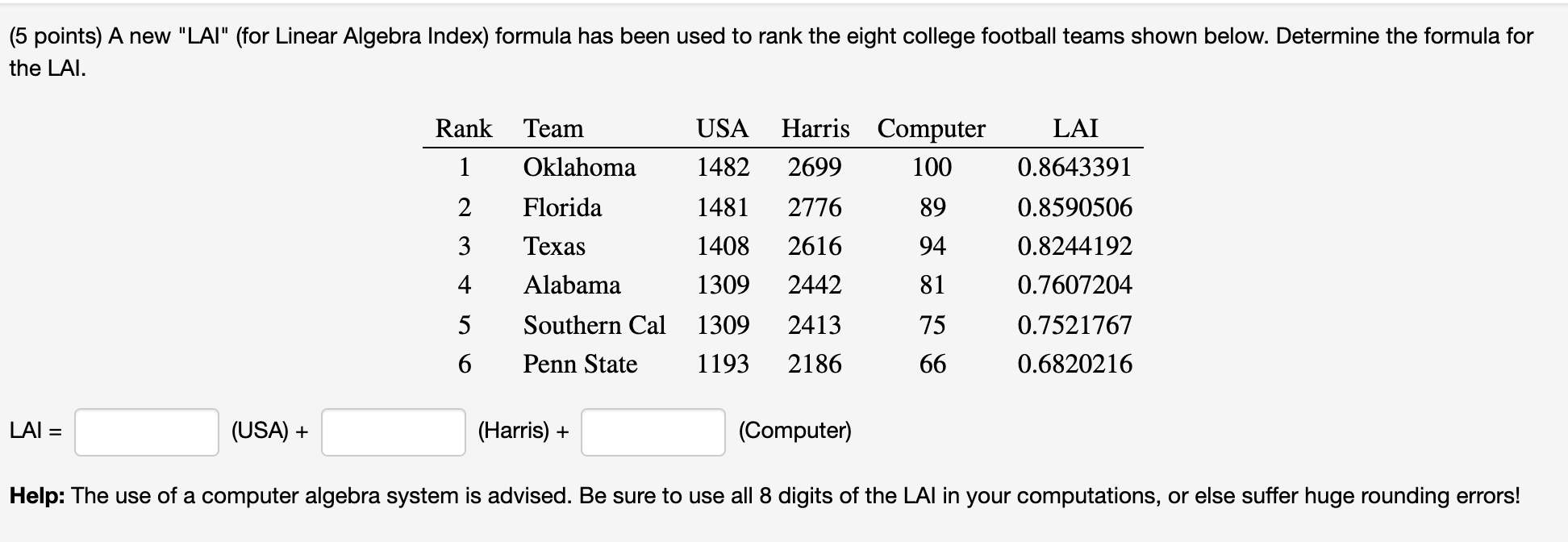Click Alabama's Harris value 2442
The height and width of the screenshot is (542, 1568).
click(x=815, y=285)
